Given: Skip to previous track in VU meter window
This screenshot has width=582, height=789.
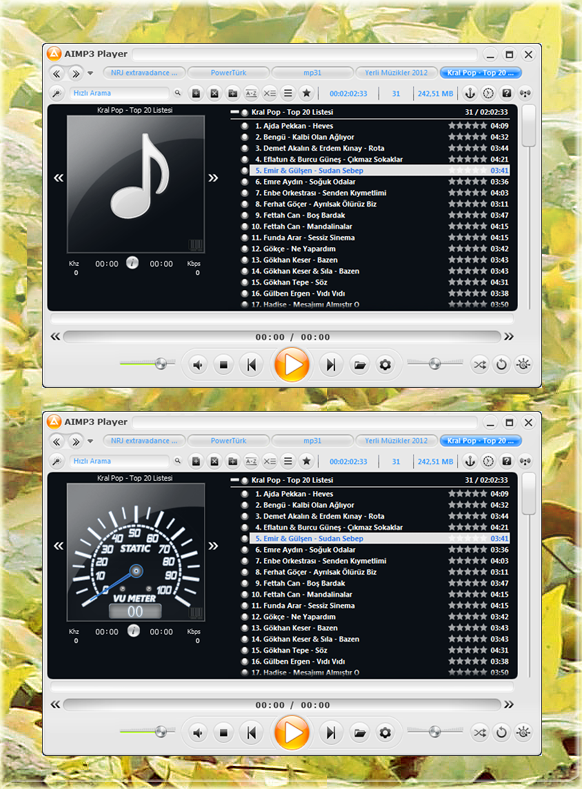Looking at the screenshot, I should [252, 733].
